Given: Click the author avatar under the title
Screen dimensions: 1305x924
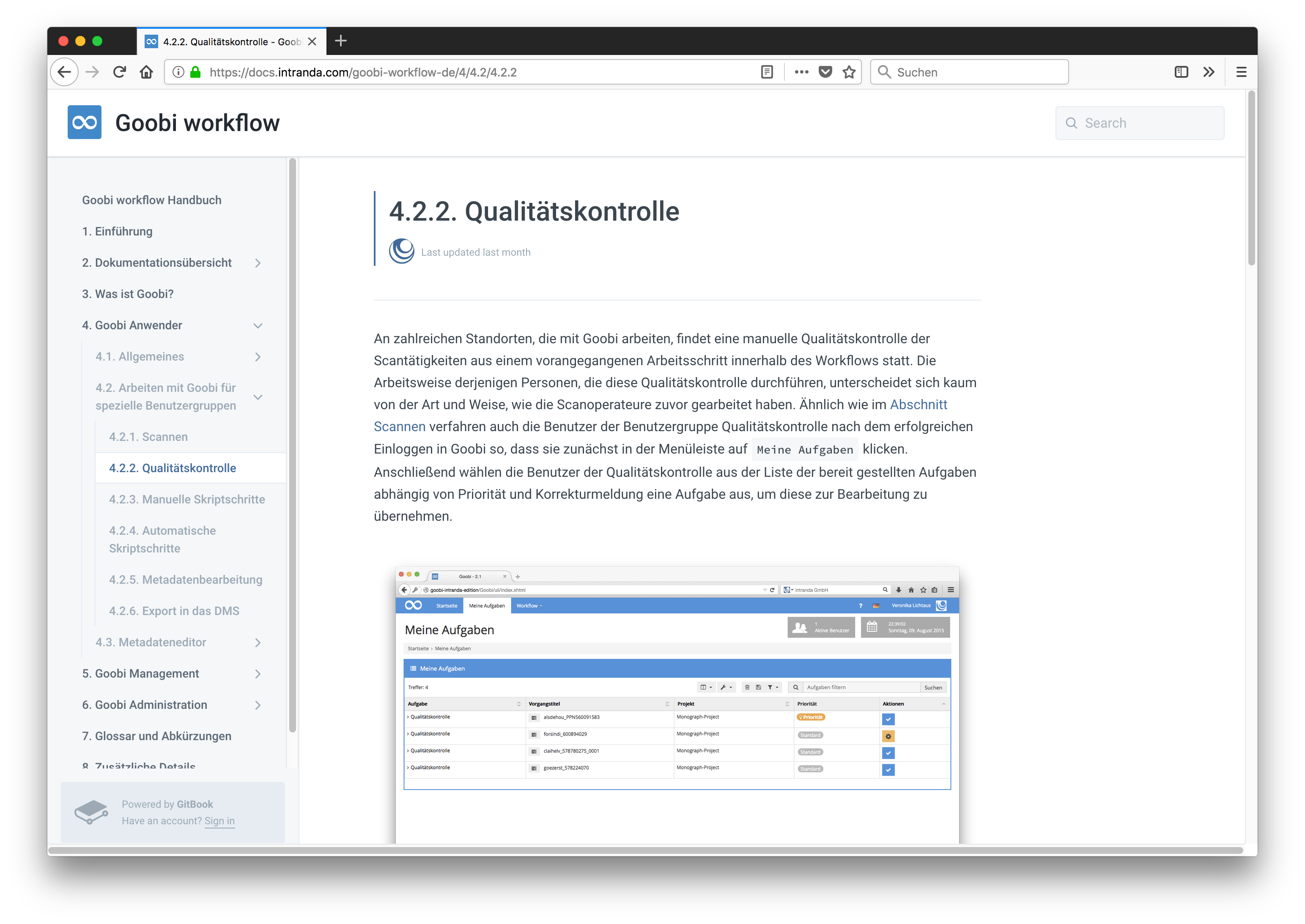Looking at the screenshot, I should (402, 251).
